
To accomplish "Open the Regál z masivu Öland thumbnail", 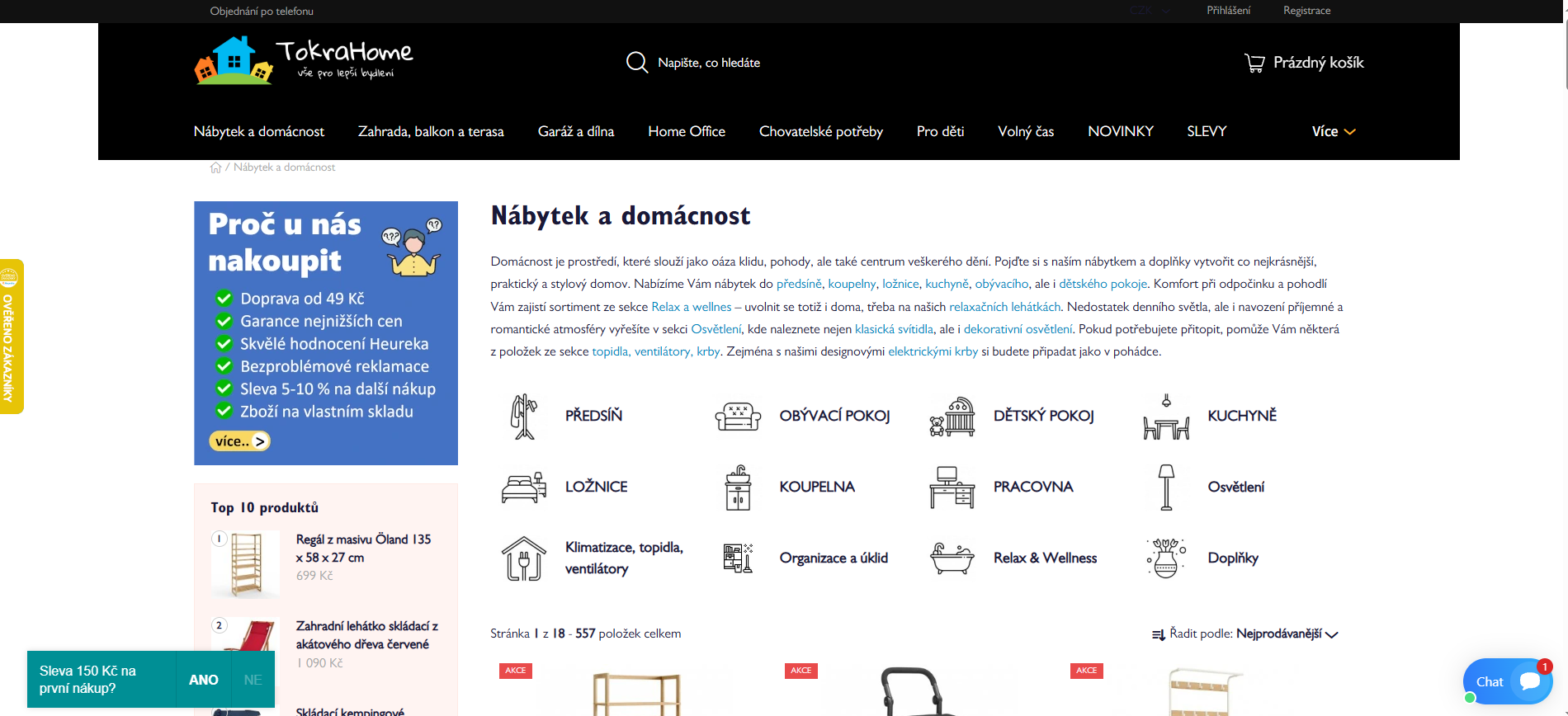I will tap(246, 564).
